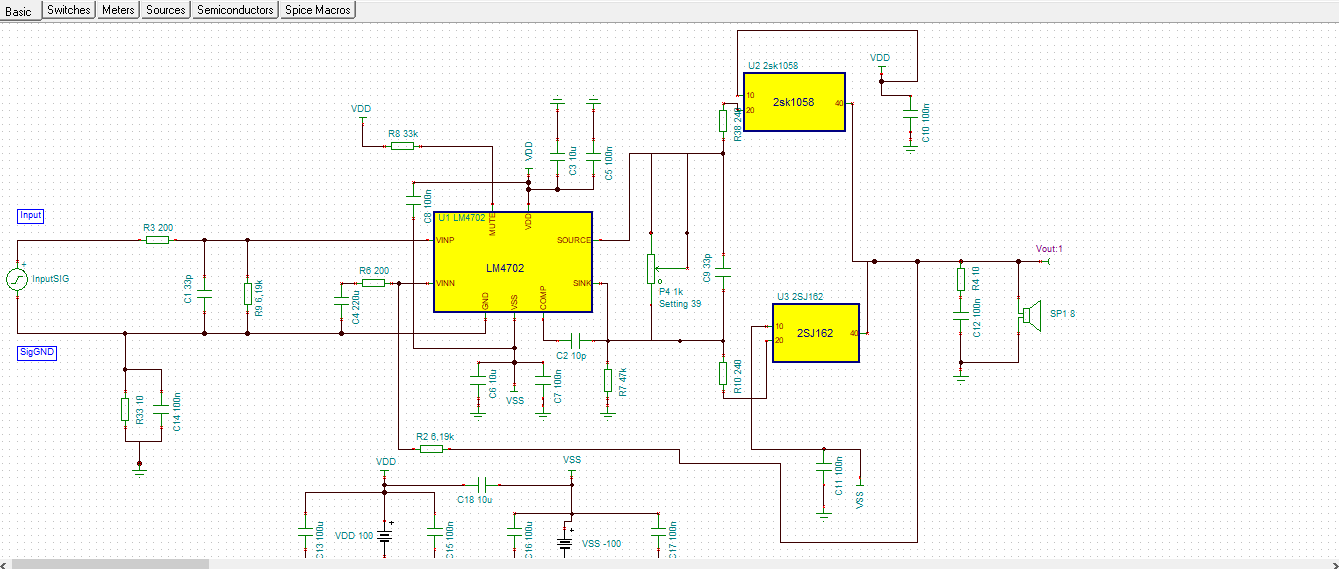The image size is (1339, 569).
Task: Click the COMP pin label on LM4702
Action: (543, 299)
